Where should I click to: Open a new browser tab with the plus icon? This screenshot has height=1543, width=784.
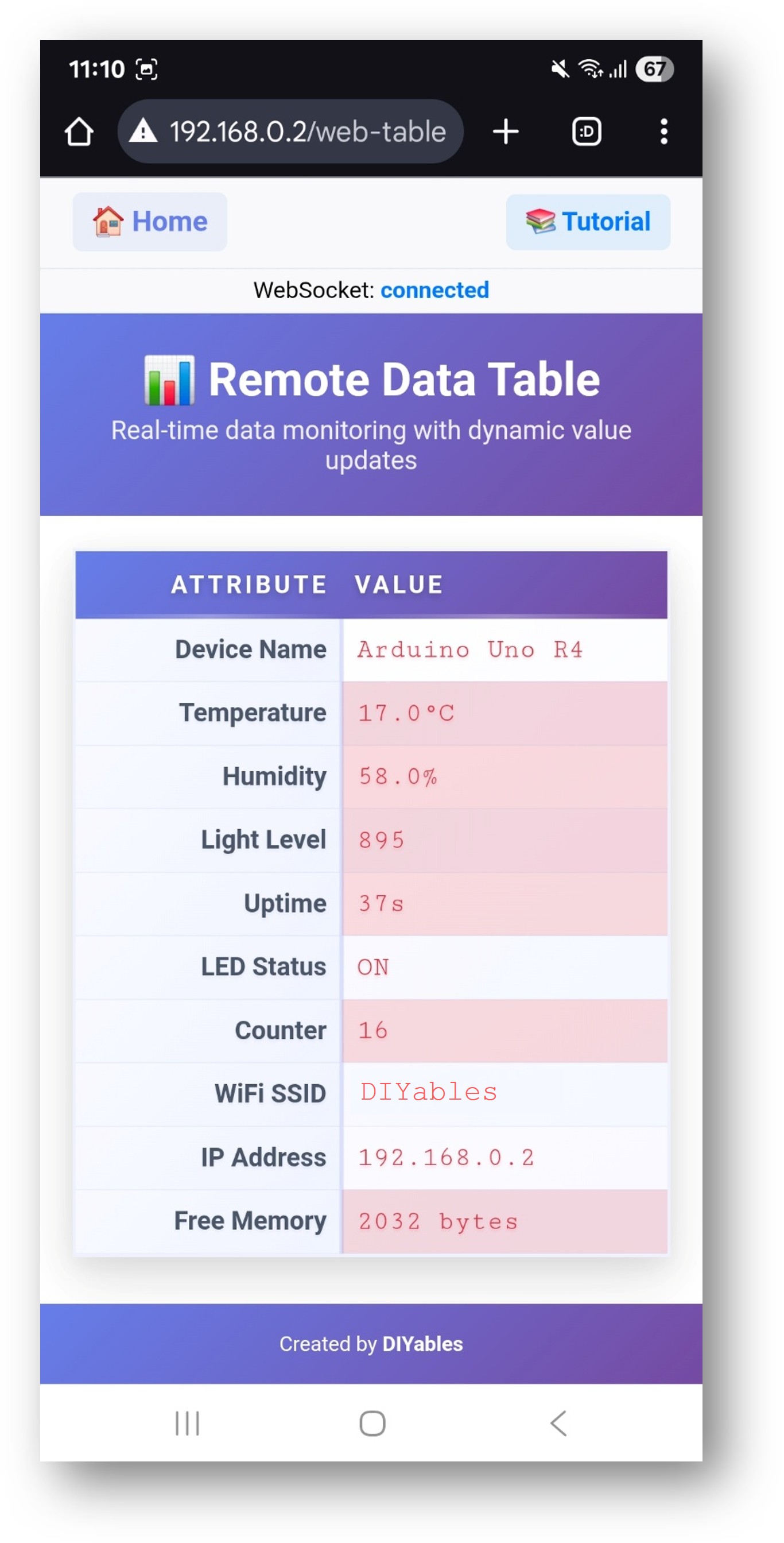coord(504,130)
